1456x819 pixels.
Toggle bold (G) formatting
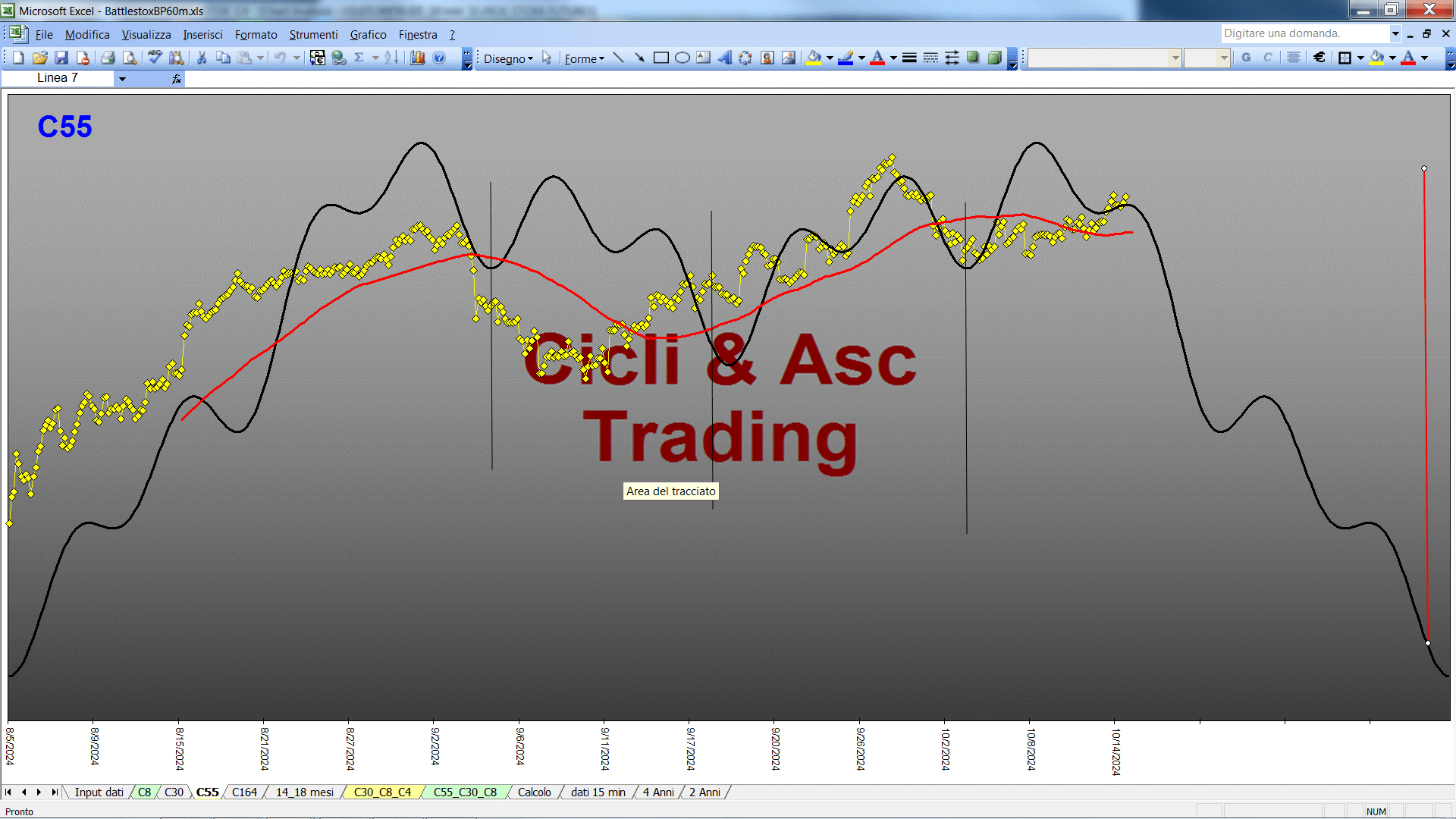1246,58
